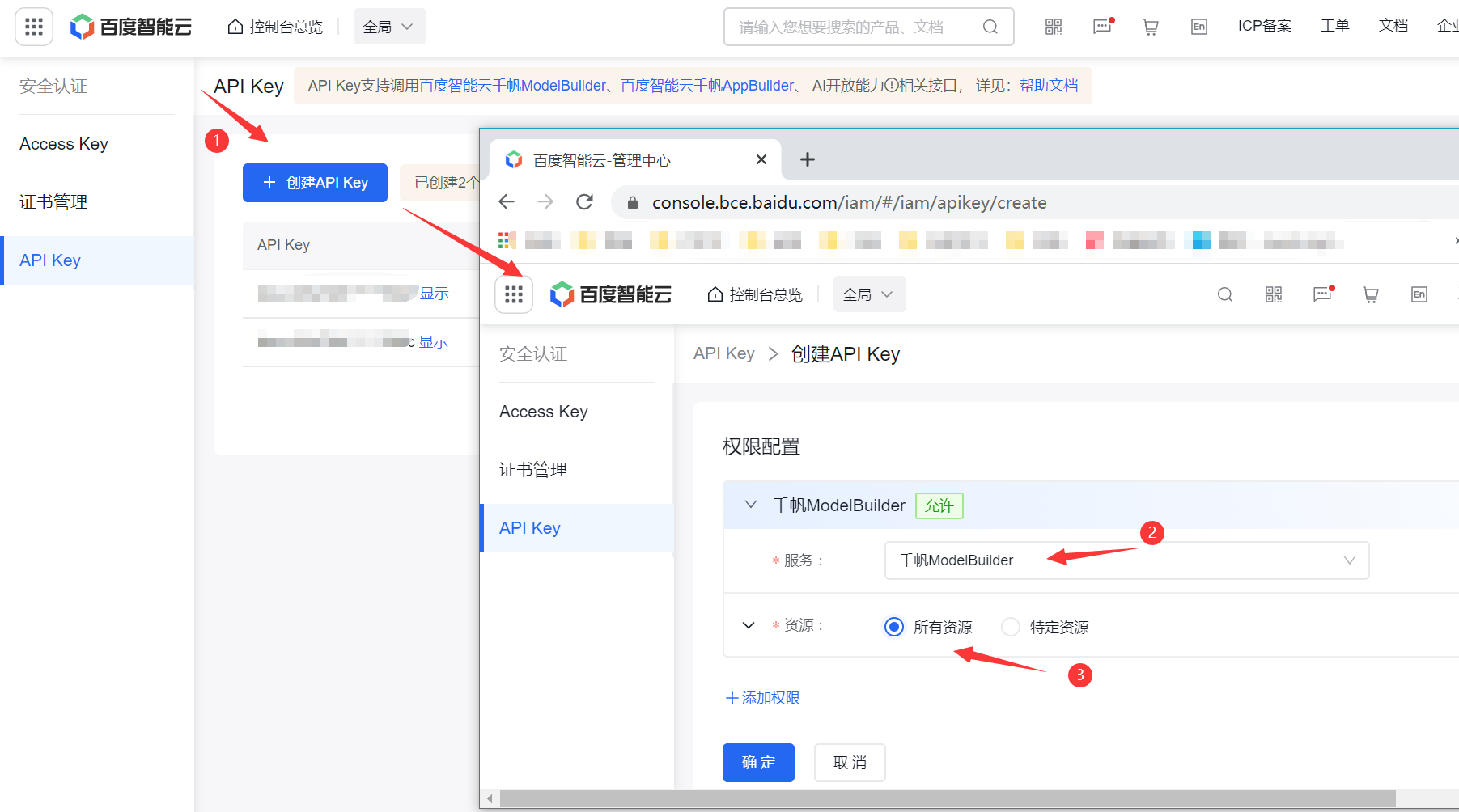Click search icon in front window header
The image size is (1459, 812).
(1225, 294)
